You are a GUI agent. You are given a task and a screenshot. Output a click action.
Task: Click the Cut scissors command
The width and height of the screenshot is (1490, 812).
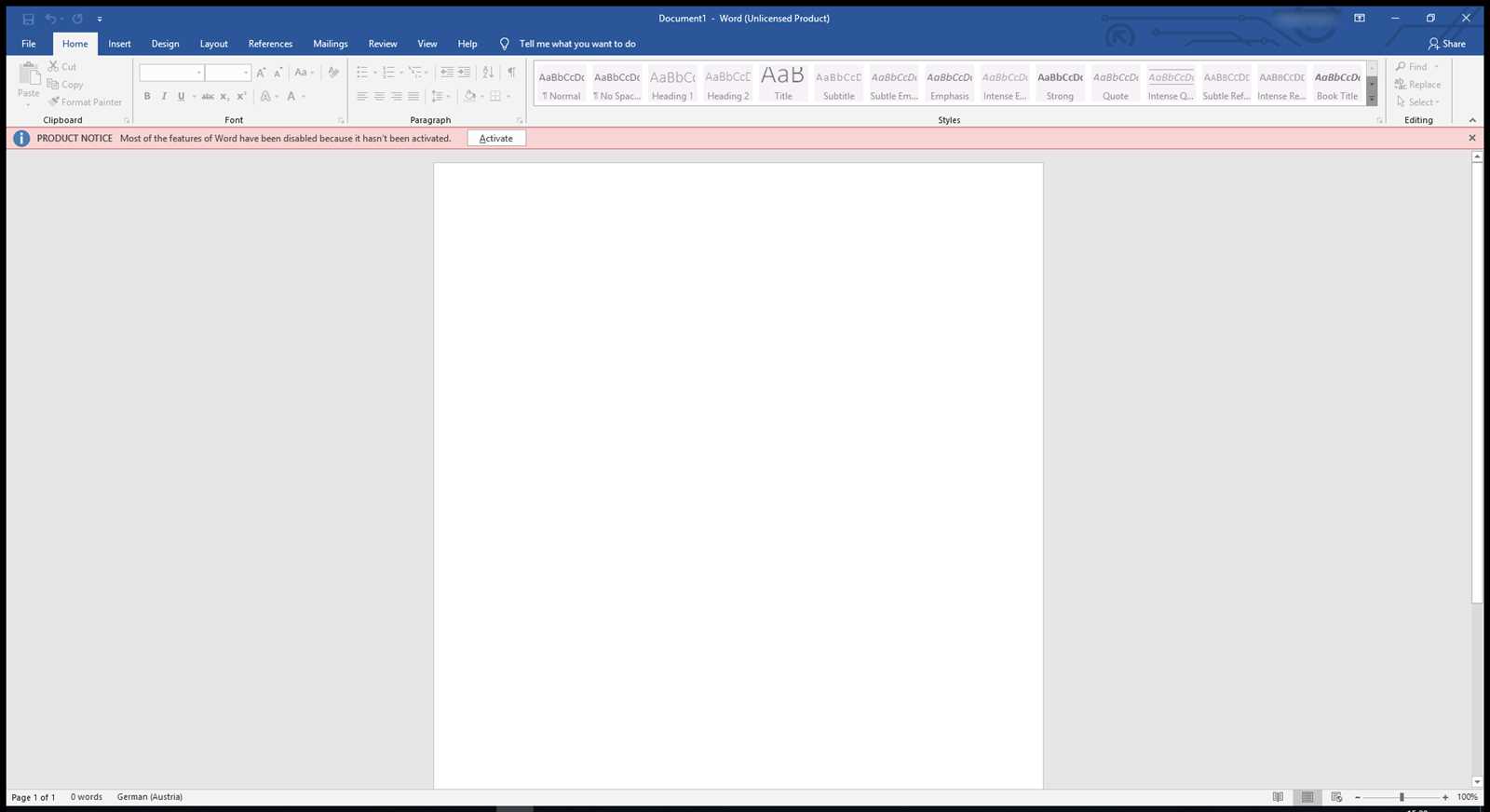[62, 67]
